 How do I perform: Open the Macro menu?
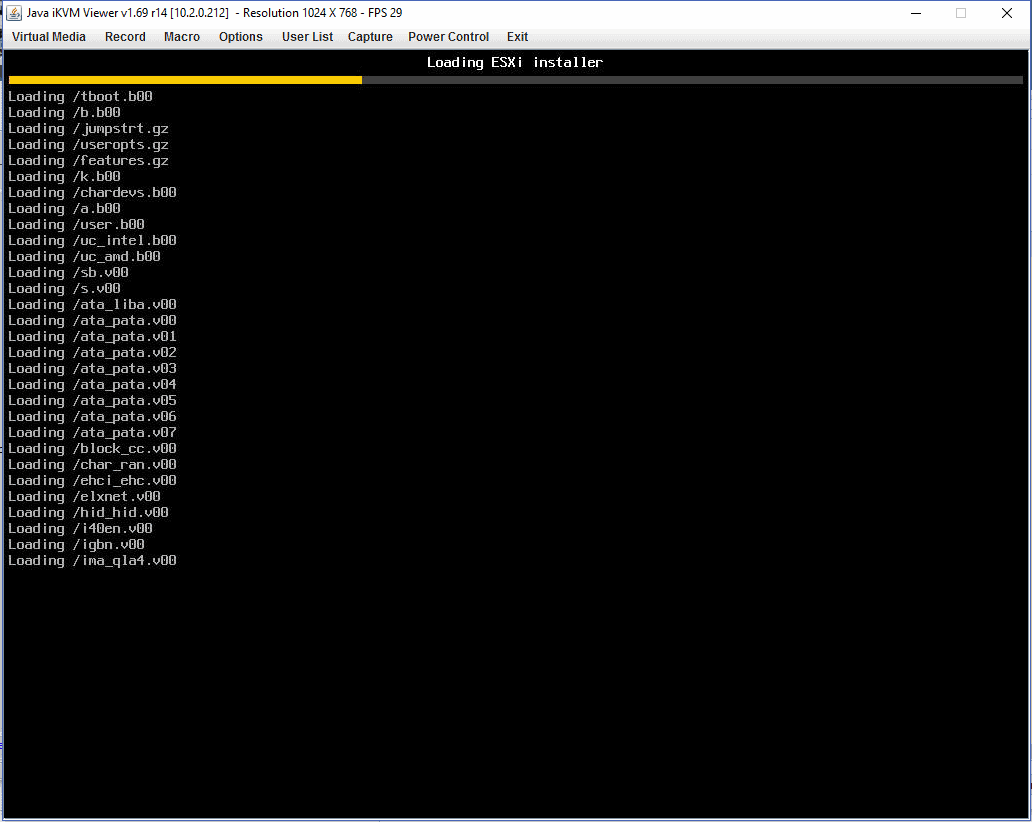pos(182,37)
